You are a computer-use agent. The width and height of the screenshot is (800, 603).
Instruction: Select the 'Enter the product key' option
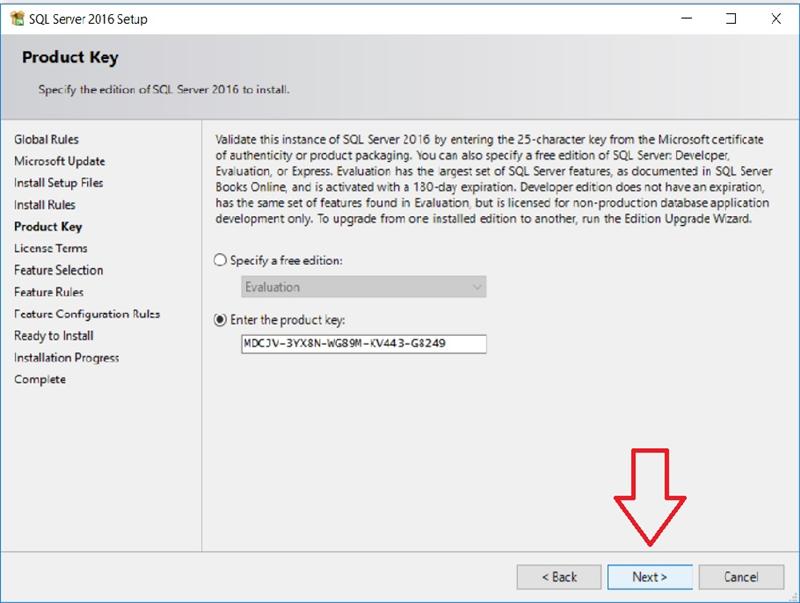click(221, 320)
